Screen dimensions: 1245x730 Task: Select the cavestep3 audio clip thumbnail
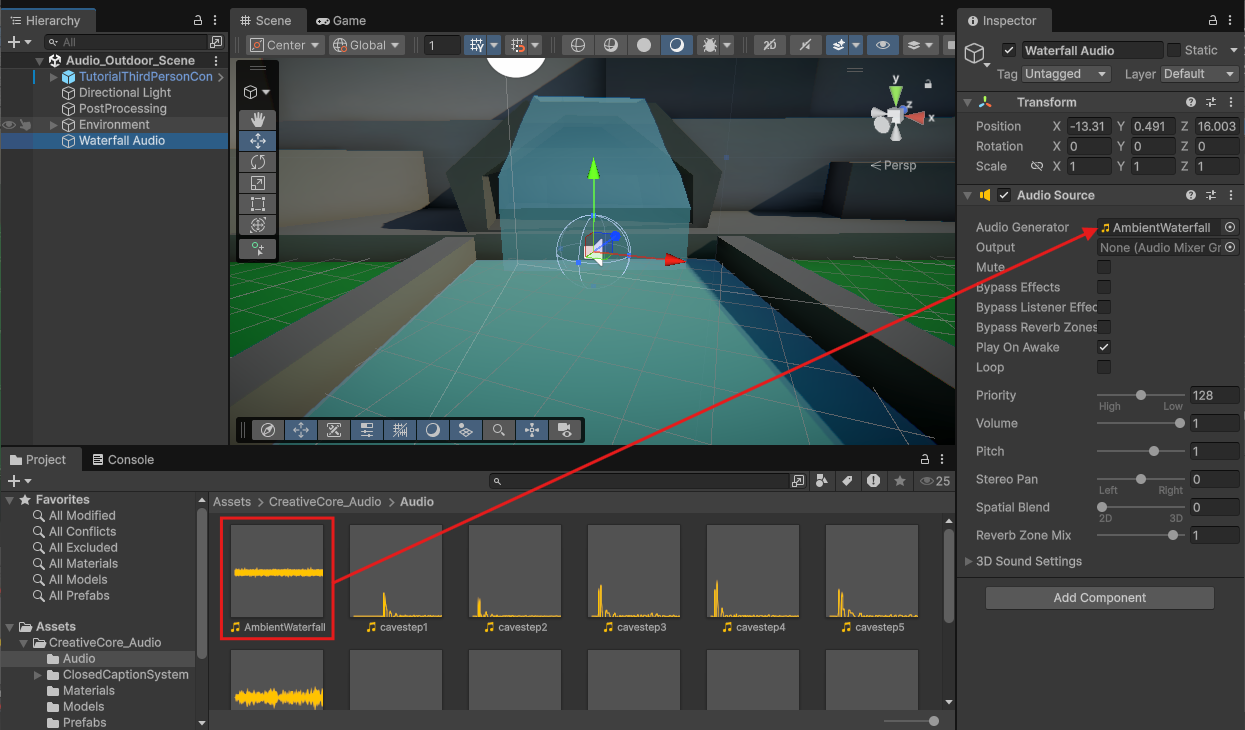[634, 572]
